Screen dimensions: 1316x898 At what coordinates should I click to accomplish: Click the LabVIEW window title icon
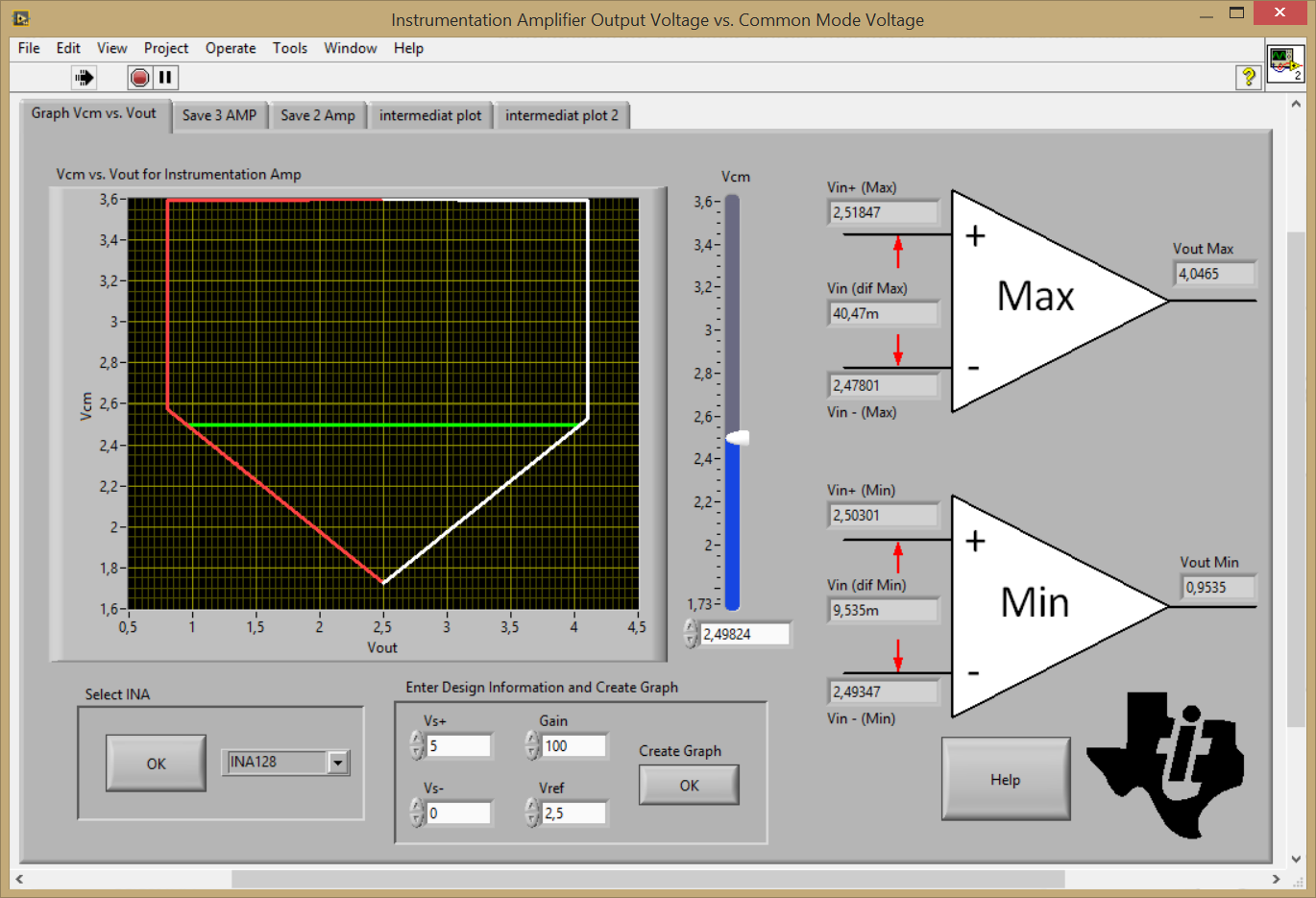click(x=21, y=18)
